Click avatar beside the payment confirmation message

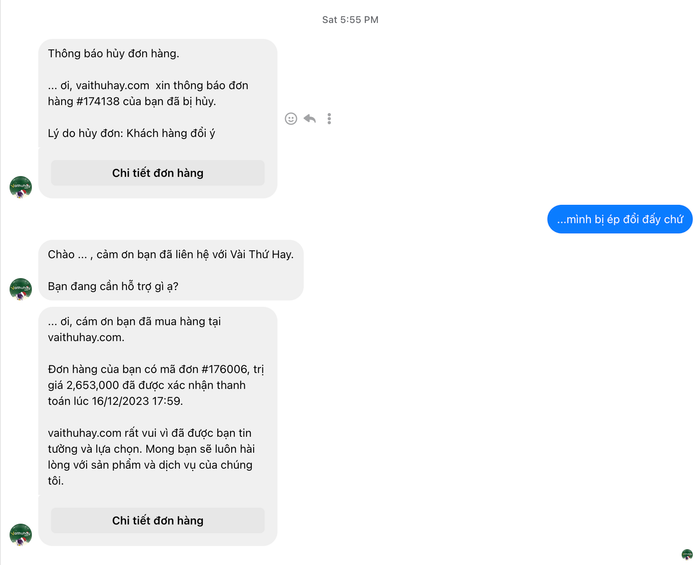pos(21,534)
